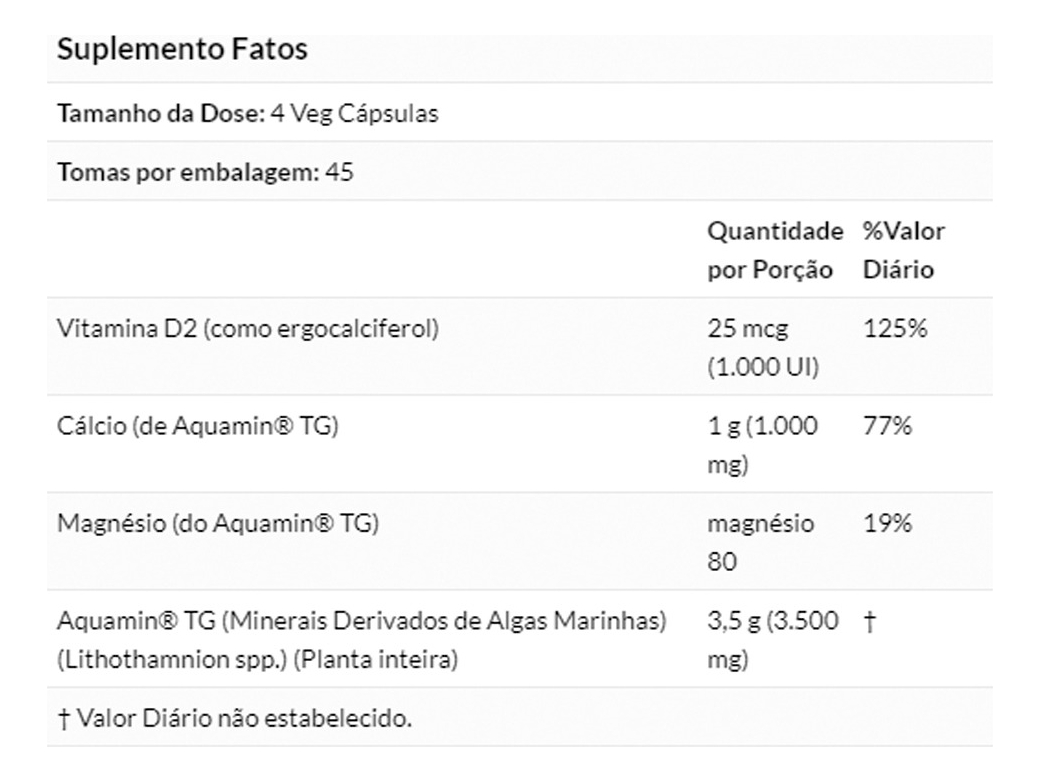1040x782 pixels.
Task: Click the 19% daily value
Action: click(888, 523)
